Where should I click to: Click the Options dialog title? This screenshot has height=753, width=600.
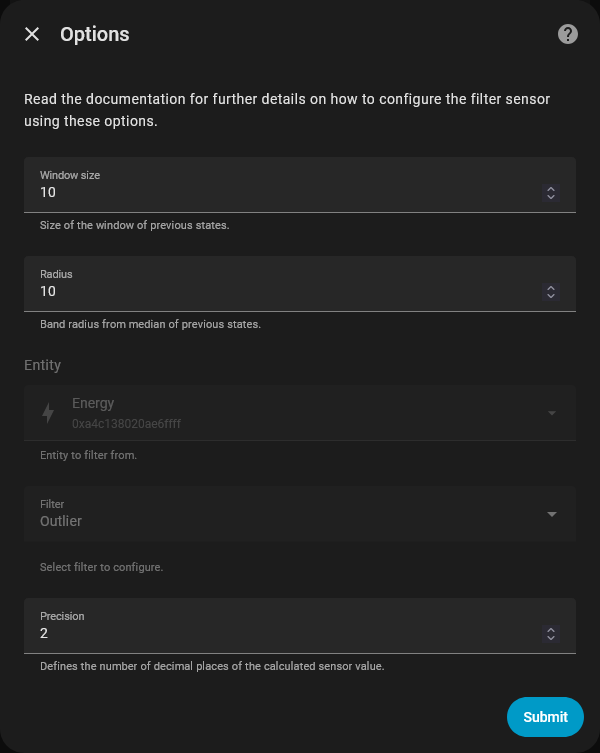coord(95,34)
